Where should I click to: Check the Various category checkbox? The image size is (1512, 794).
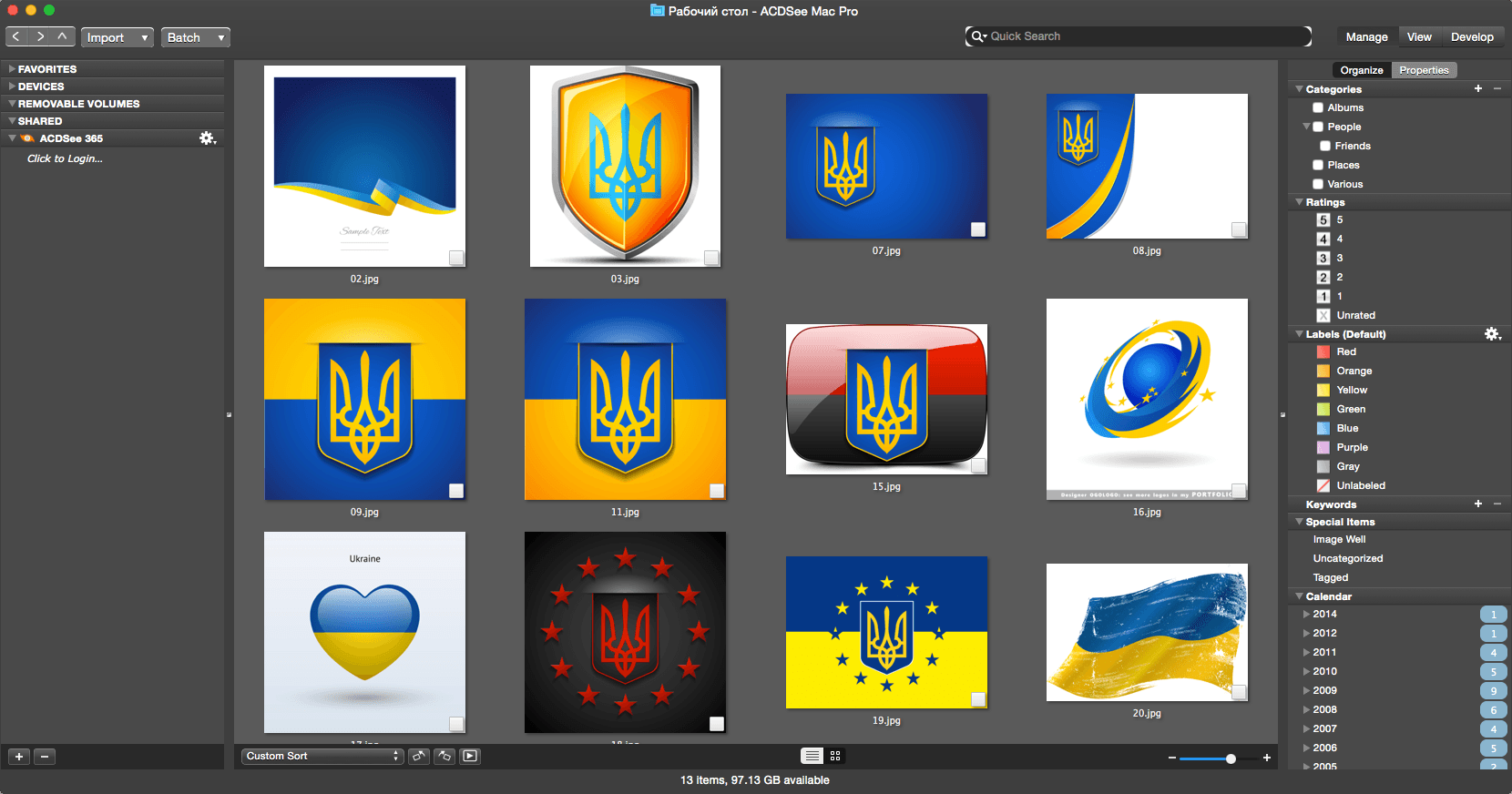click(x=1318, y=184)
